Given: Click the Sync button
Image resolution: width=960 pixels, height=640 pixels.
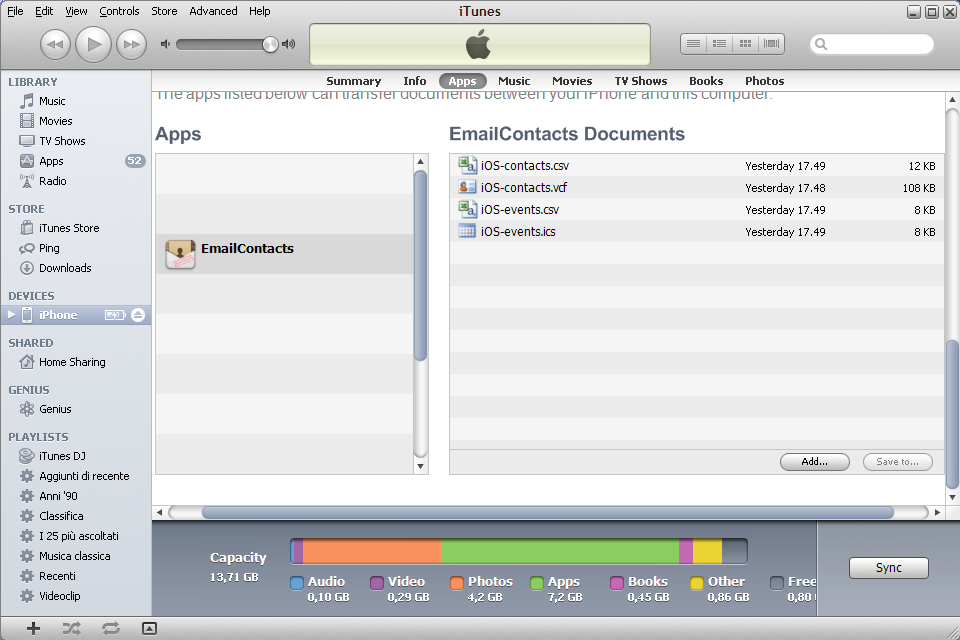Looking at the screenshot, I should point(888,568).
